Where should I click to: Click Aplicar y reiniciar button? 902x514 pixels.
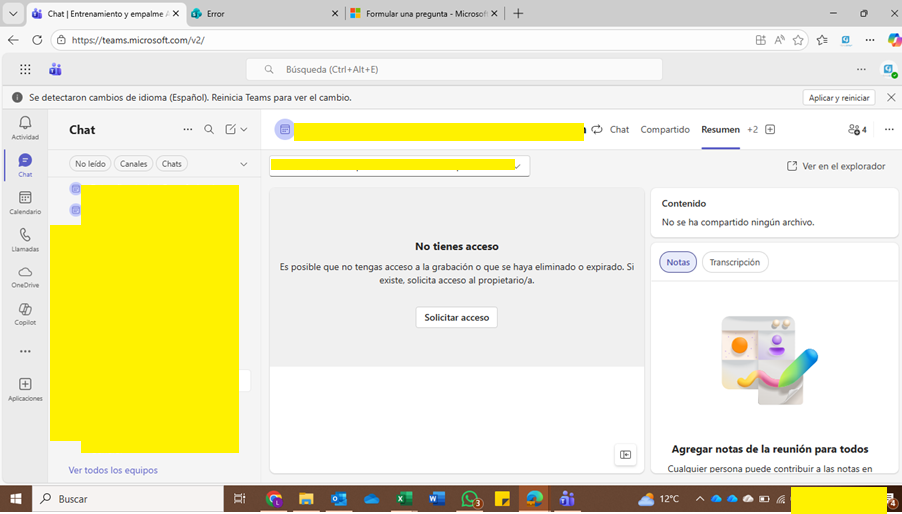839,98
